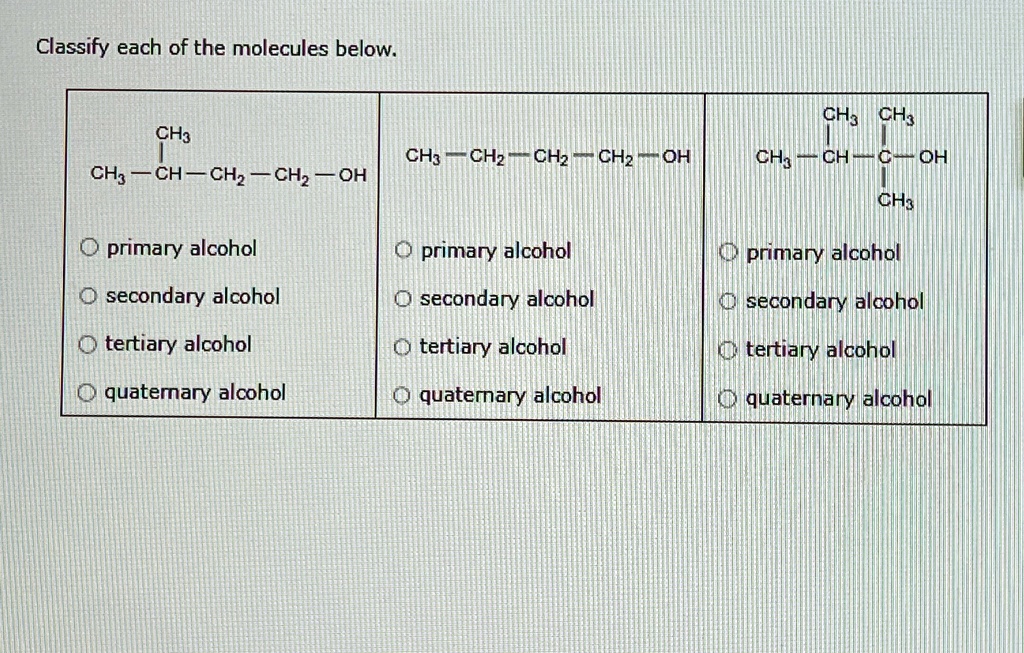Pick tertiary alcohol under the middle molecule

tap(403, 348)
